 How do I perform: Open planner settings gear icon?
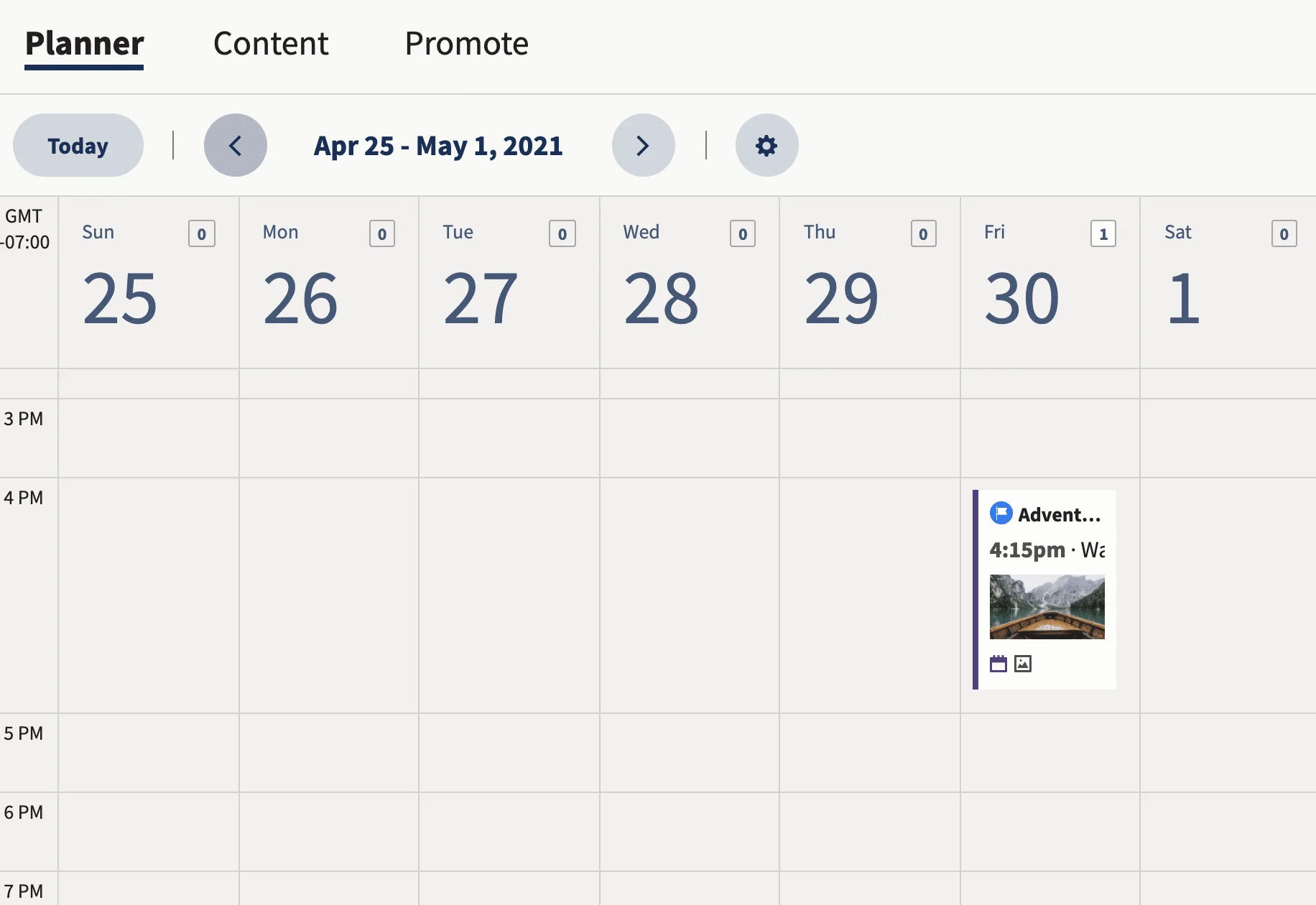766,146
